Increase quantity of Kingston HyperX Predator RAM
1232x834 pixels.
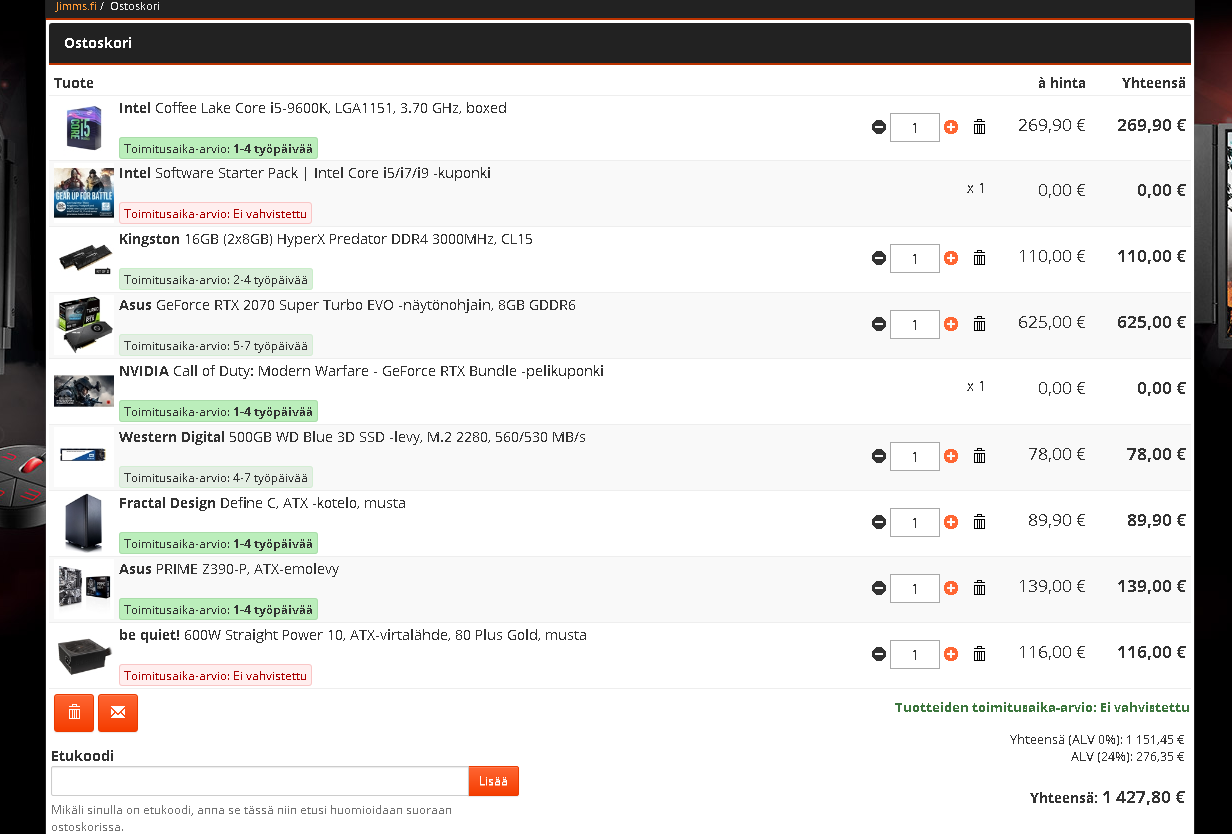click(x=951, y=258)
